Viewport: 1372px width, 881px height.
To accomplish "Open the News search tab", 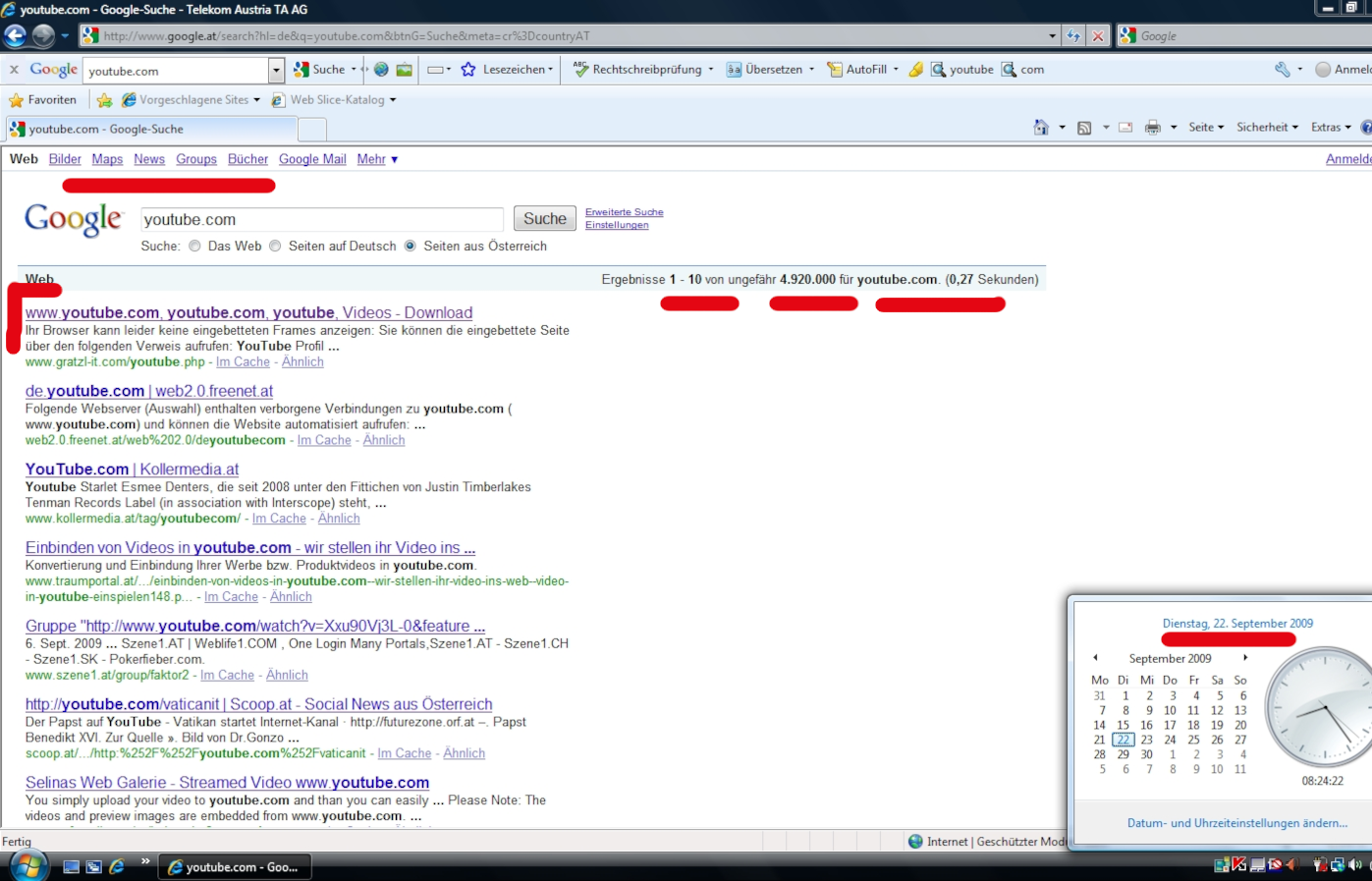I will click(x=149, y=159).
